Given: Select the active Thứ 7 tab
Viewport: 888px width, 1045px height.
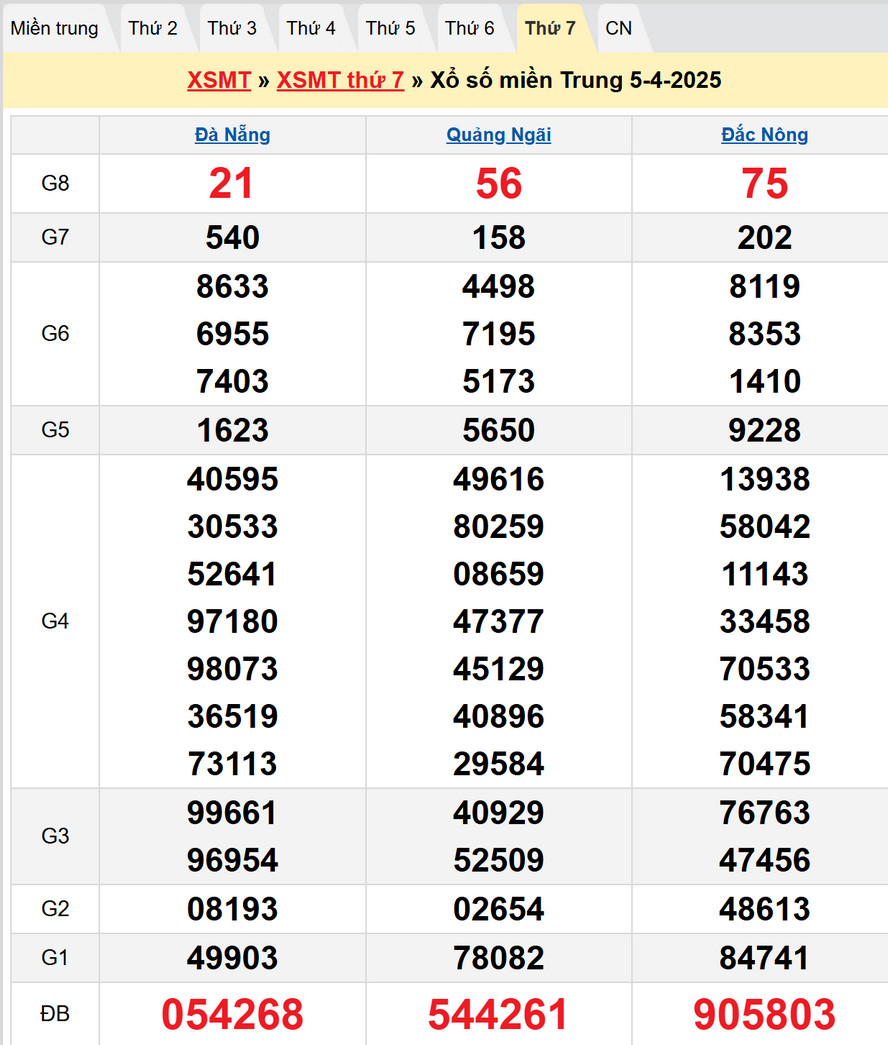Looking at the screenshot, I should click(550, 28).
